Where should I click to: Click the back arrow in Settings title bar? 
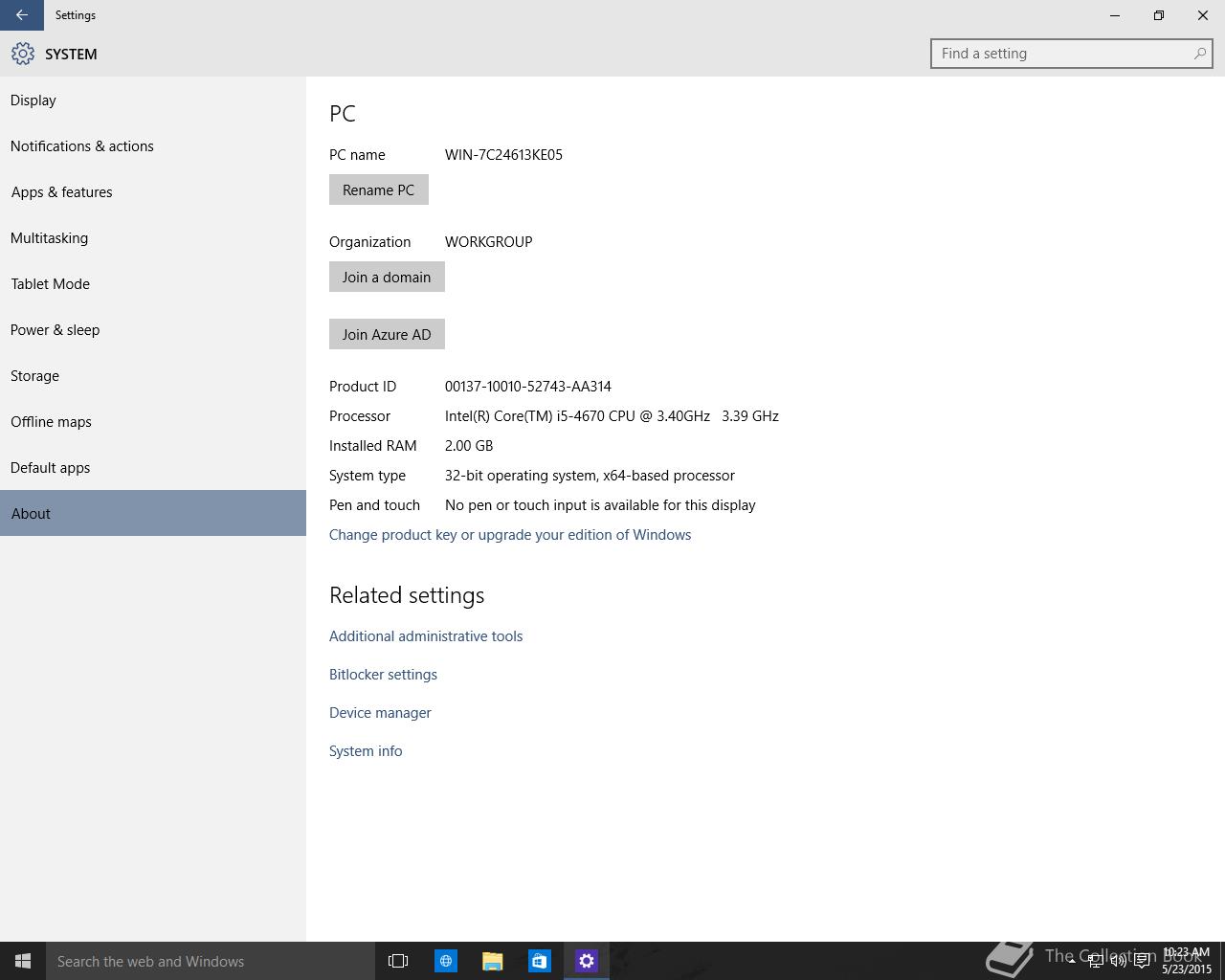[21, 15]
